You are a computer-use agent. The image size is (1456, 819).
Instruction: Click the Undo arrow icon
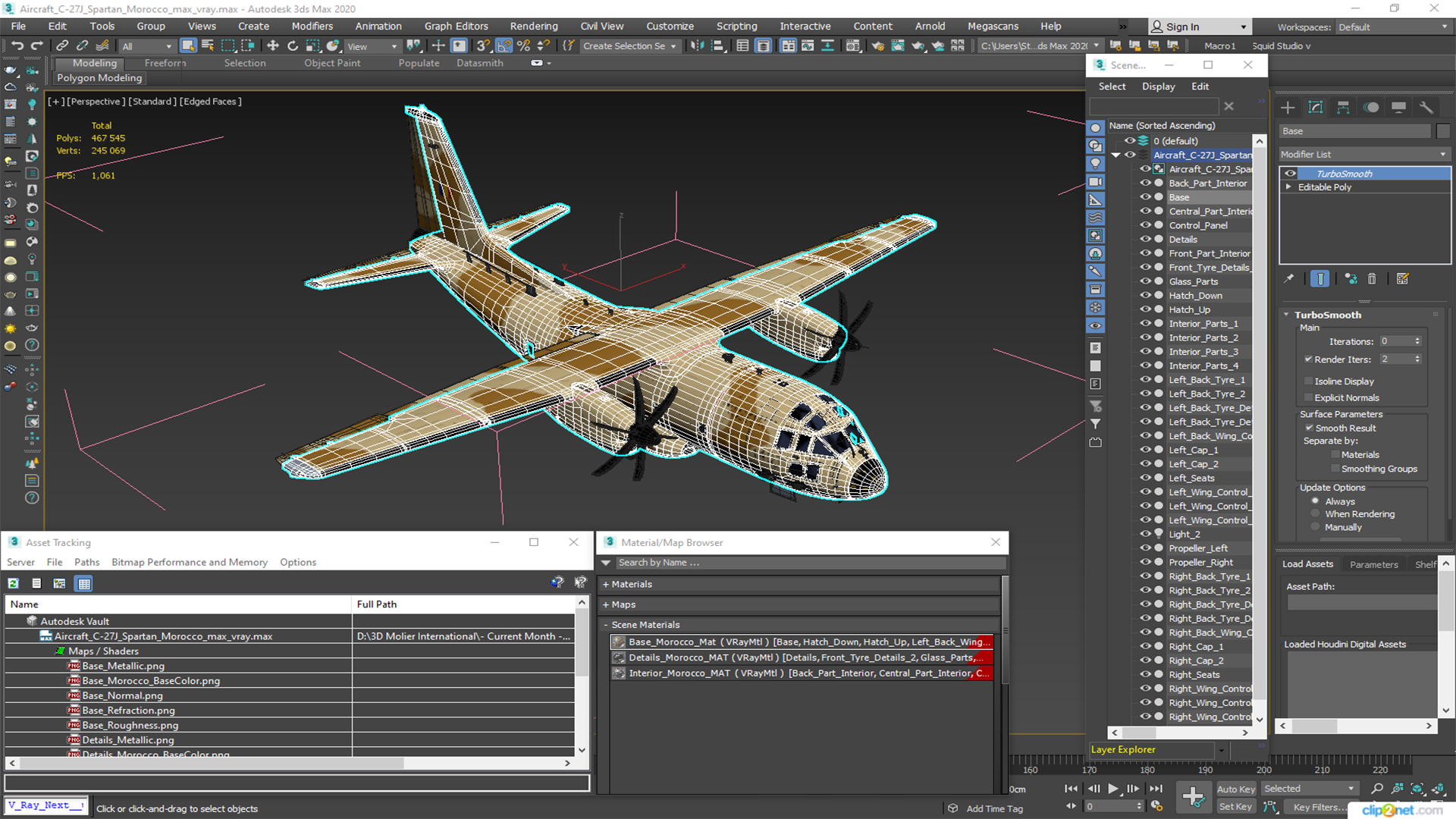pos(17,45)
